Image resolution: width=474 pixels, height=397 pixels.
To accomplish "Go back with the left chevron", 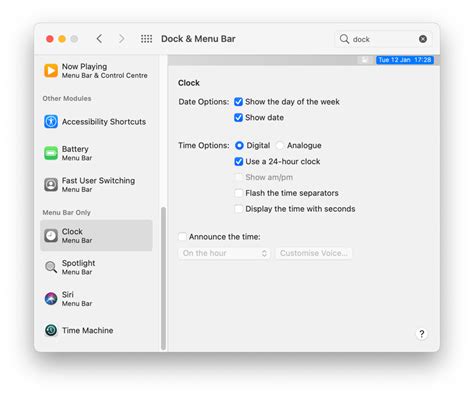I will click(99, 39).
